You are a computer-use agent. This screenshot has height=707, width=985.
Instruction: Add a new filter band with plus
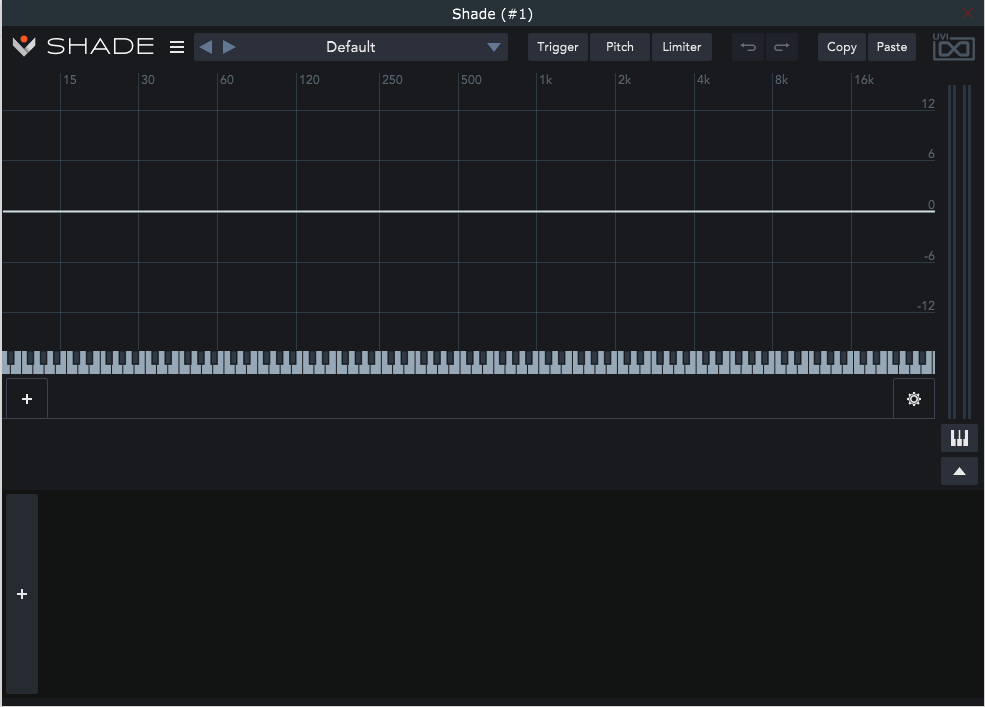coord(27,399)
